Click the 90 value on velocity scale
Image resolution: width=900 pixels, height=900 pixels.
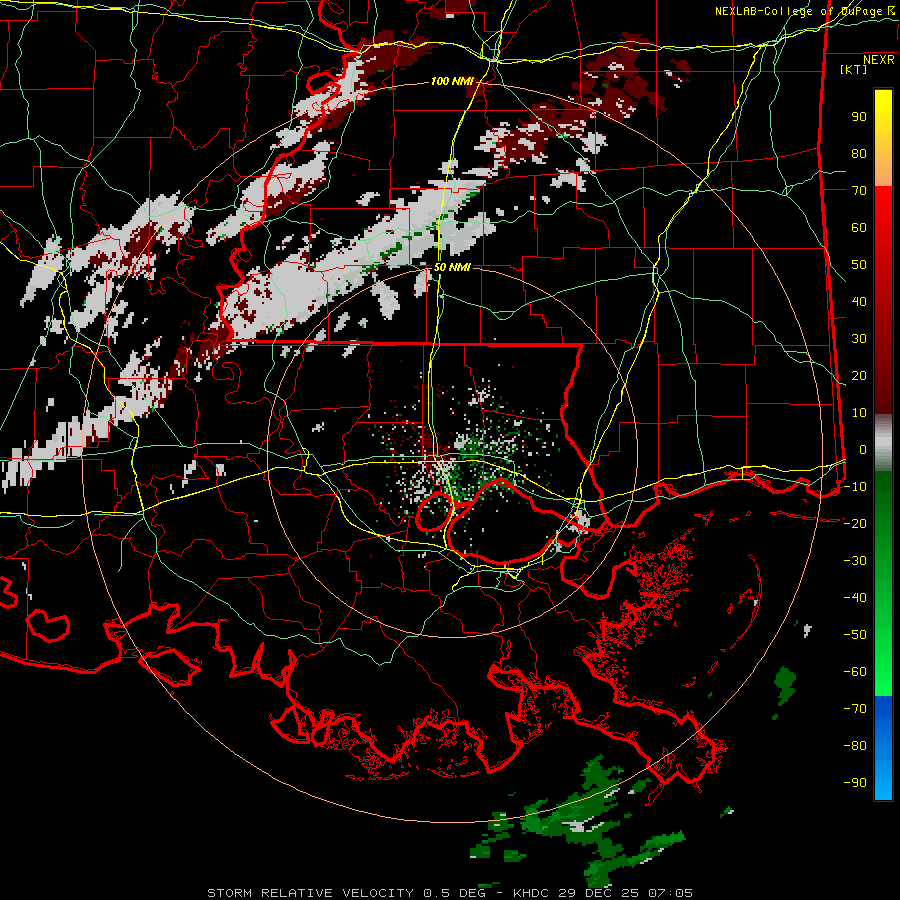click(859, 117)
